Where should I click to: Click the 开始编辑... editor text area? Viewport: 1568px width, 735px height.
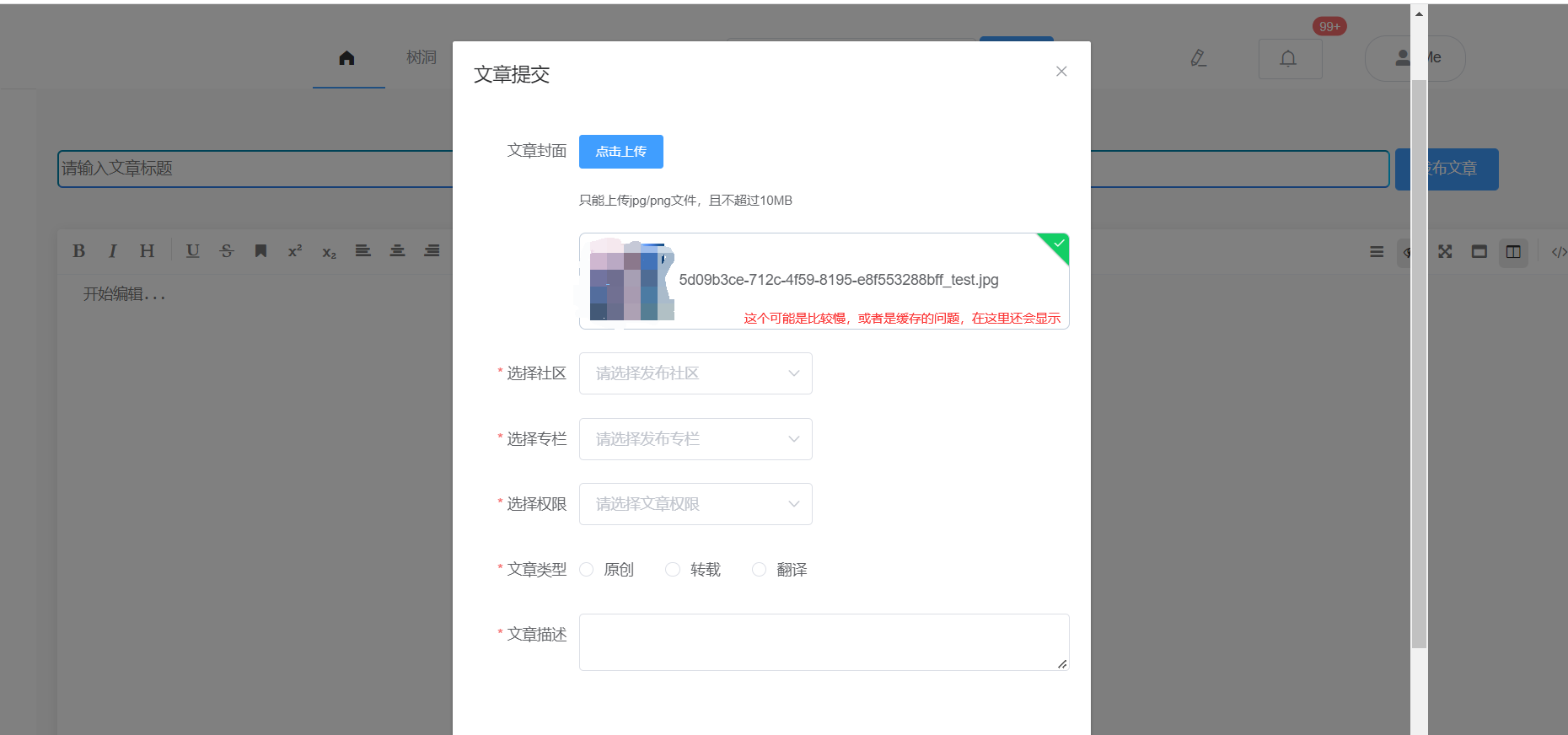coord(124,294)
